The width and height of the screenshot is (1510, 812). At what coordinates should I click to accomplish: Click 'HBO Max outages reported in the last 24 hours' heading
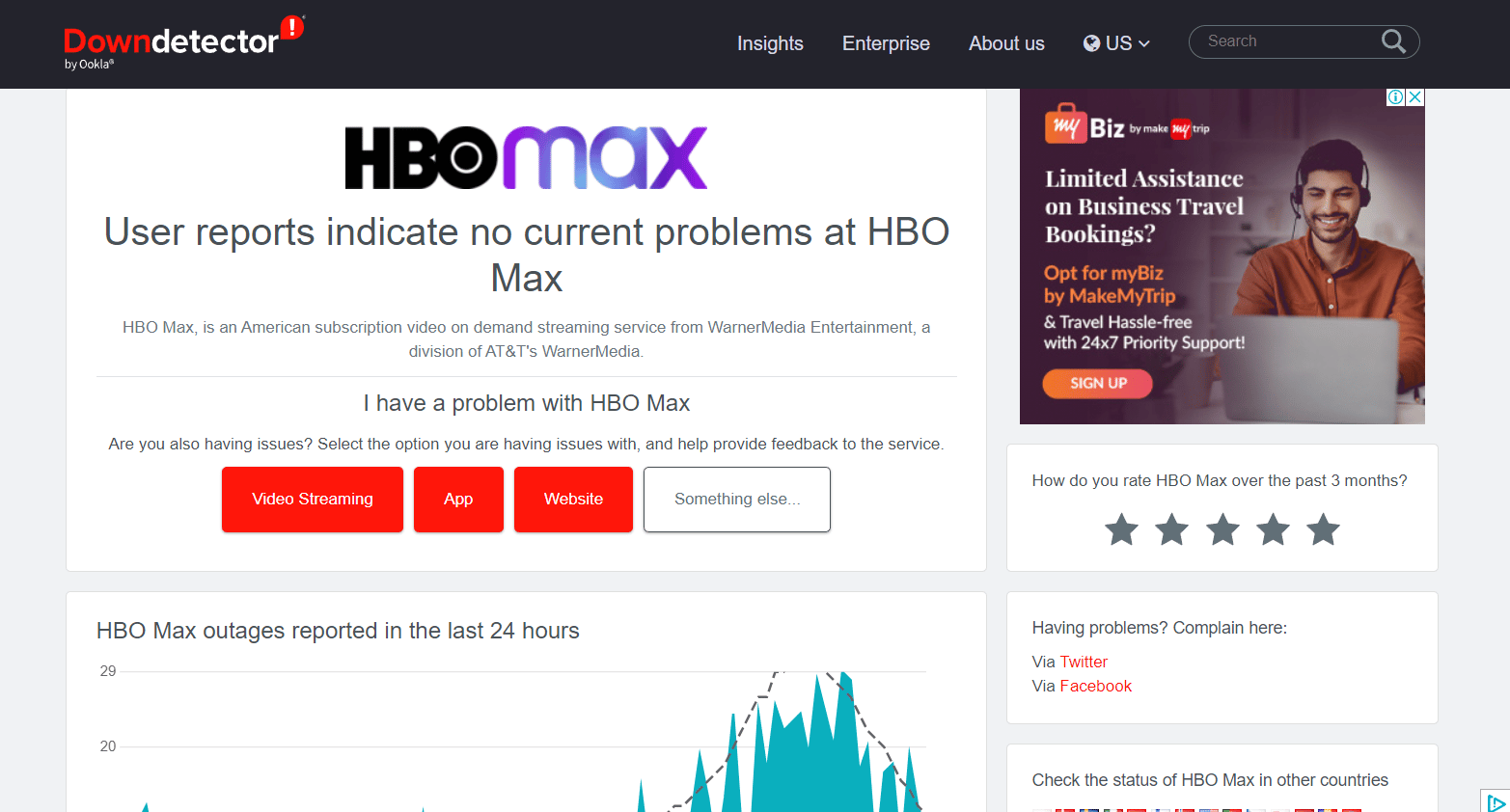[x=338, y=631]
